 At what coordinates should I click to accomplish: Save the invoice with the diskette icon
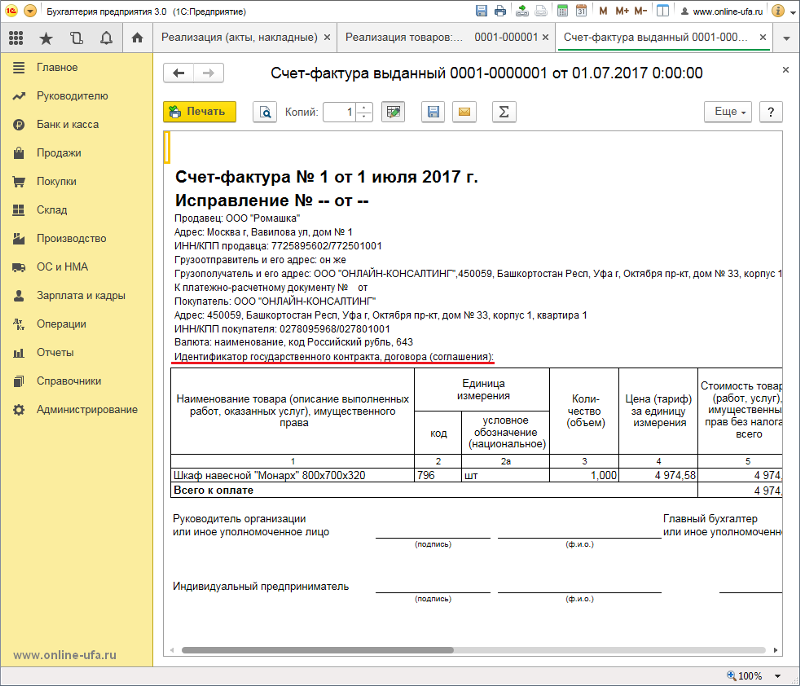433,112
